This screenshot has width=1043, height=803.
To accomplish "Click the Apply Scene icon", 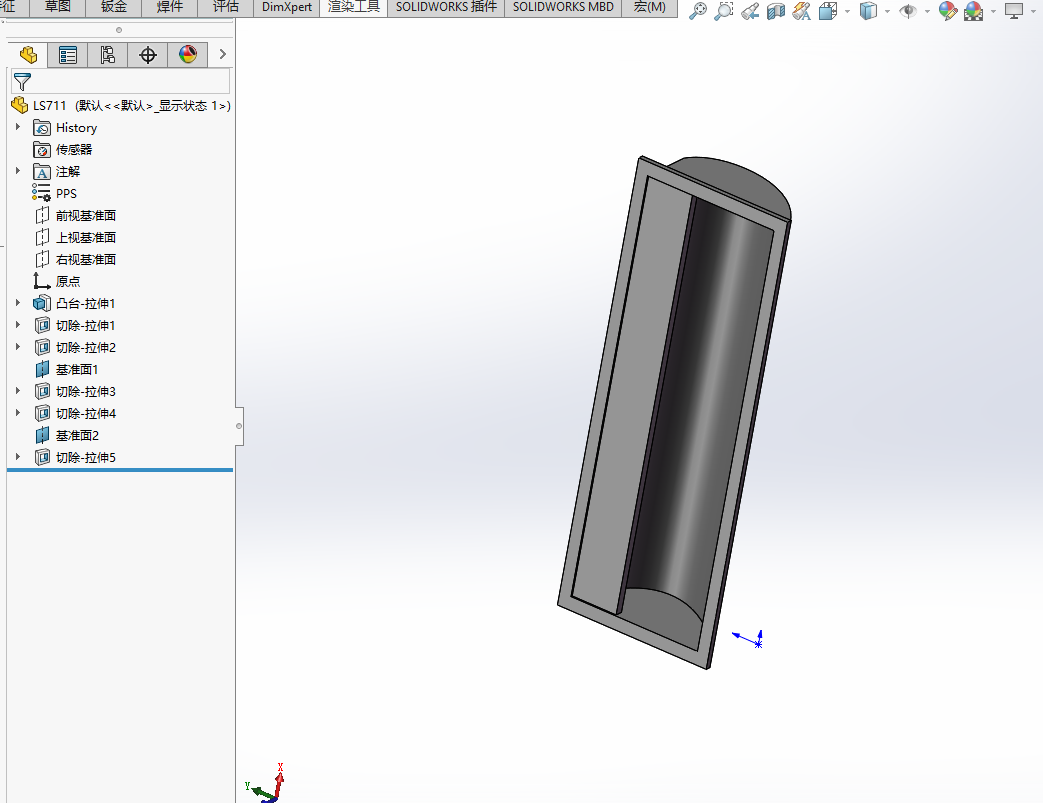I will click(973, 11).
